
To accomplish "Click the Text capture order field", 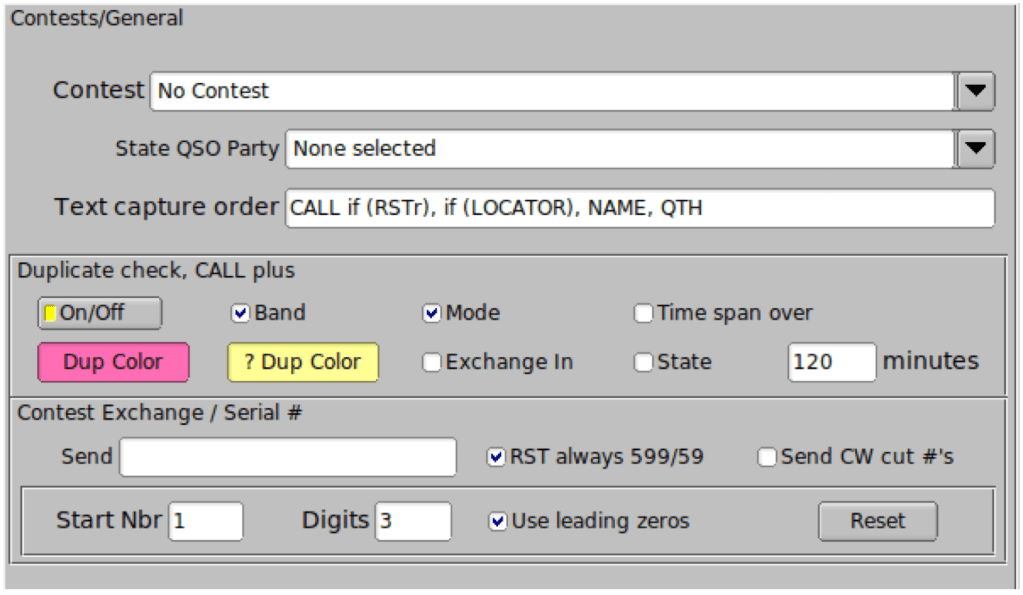I will (639, 208).
